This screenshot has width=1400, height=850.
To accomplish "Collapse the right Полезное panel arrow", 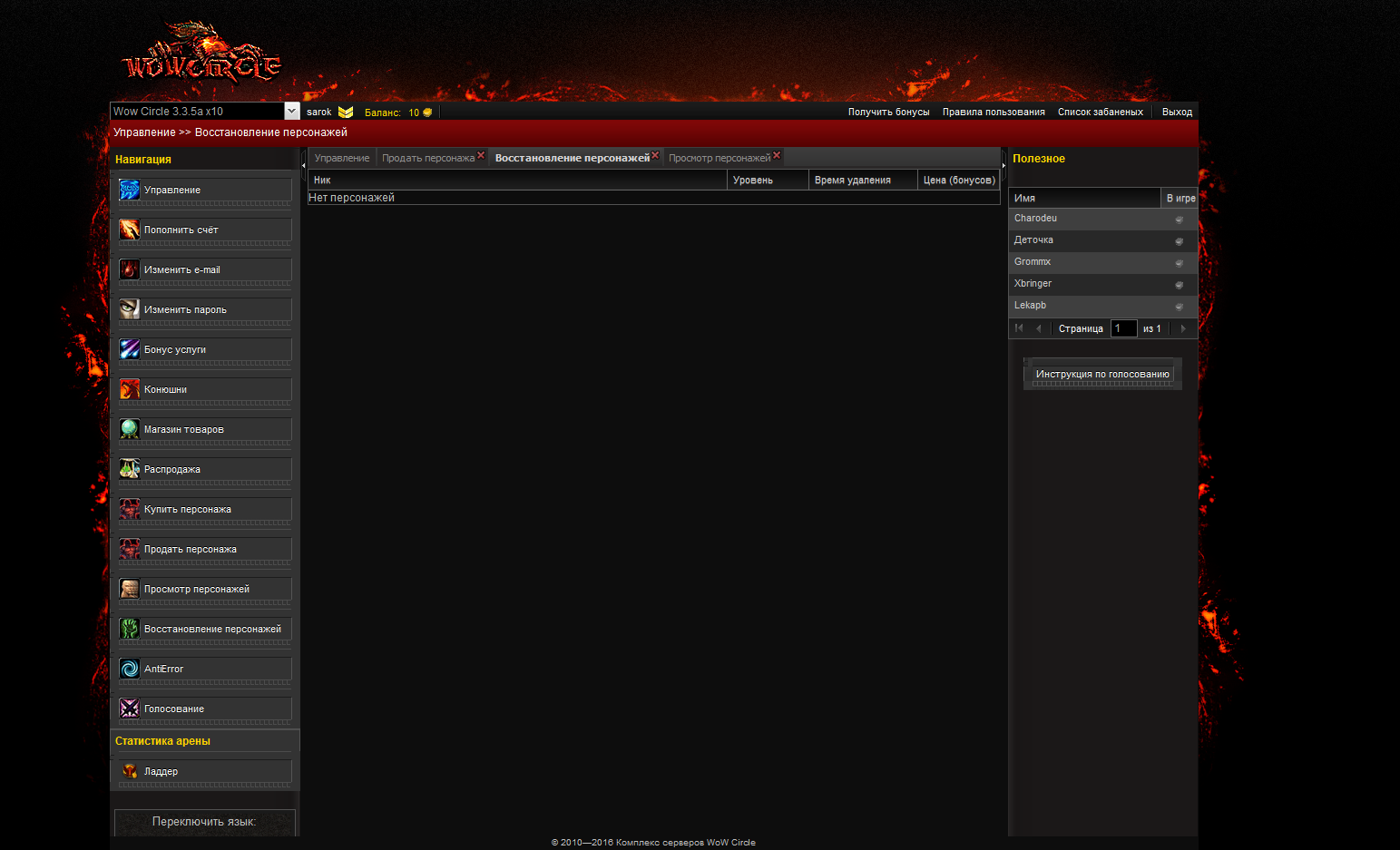I will 1003,165.
